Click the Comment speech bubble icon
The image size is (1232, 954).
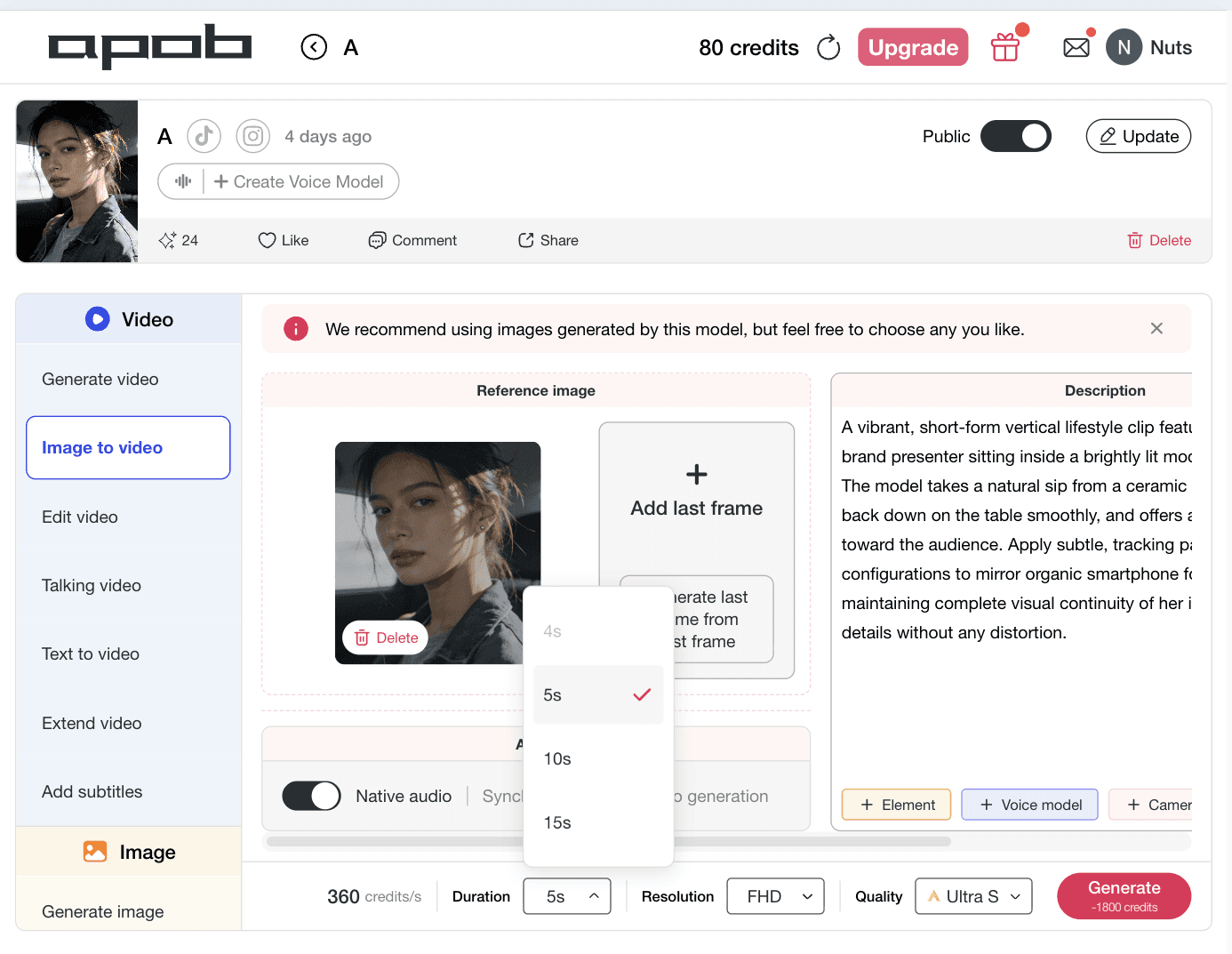click(377, 240)
